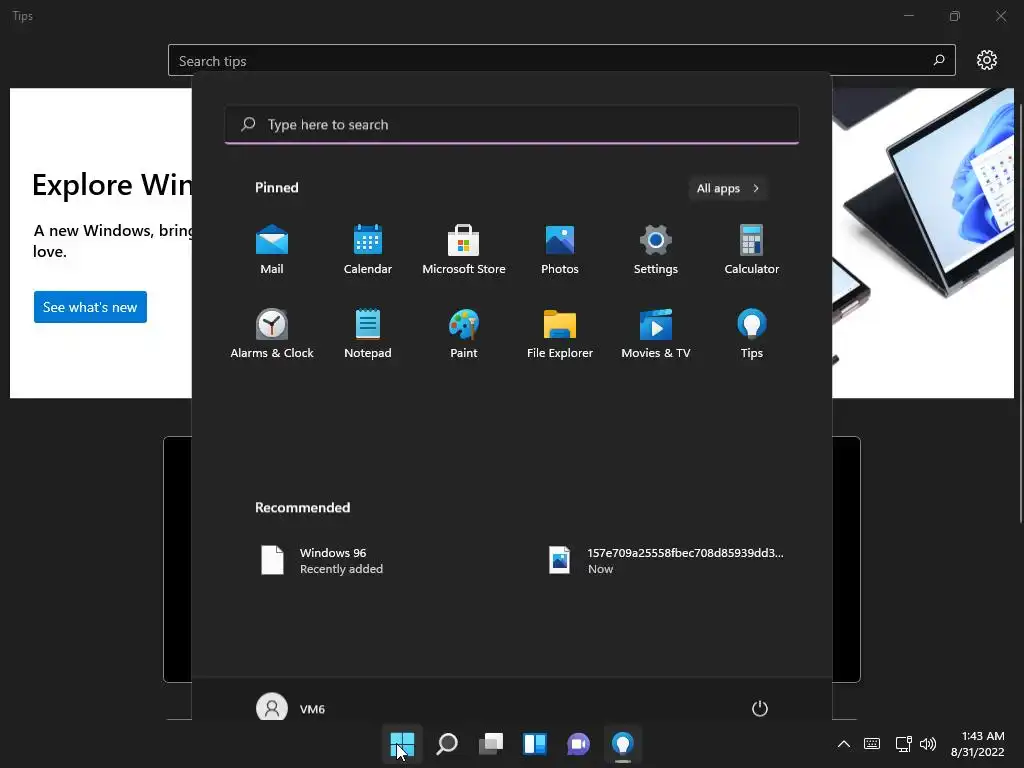Image resolution: width=1024 pixels, height=768 pixels.
Task: Open the Mail app from Pinned
Action: pos(272,249)
